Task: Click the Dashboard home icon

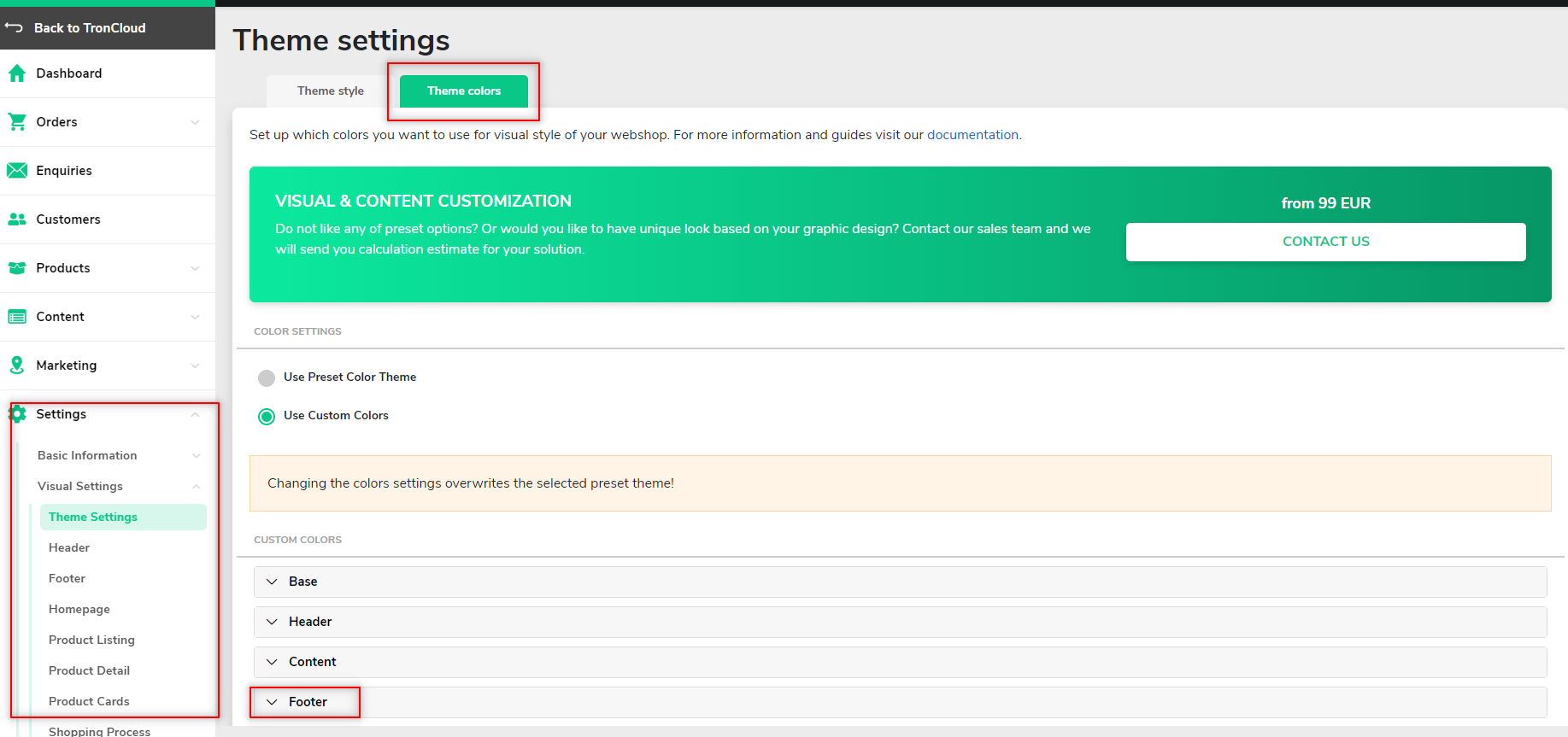Action: coord(17,73)
